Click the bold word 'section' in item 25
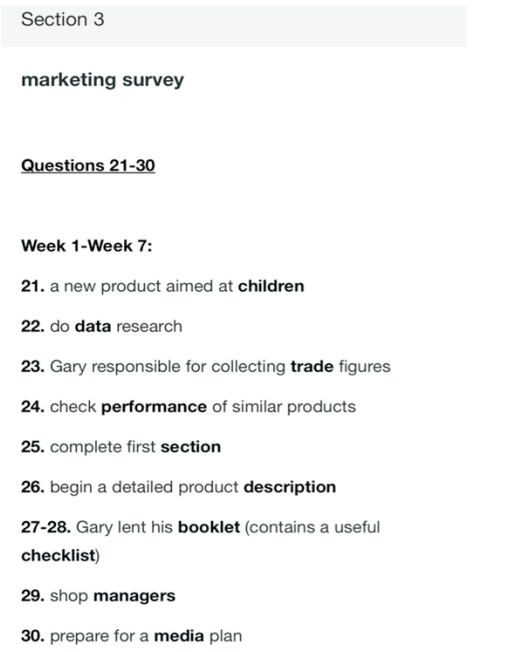 [191, 447]
